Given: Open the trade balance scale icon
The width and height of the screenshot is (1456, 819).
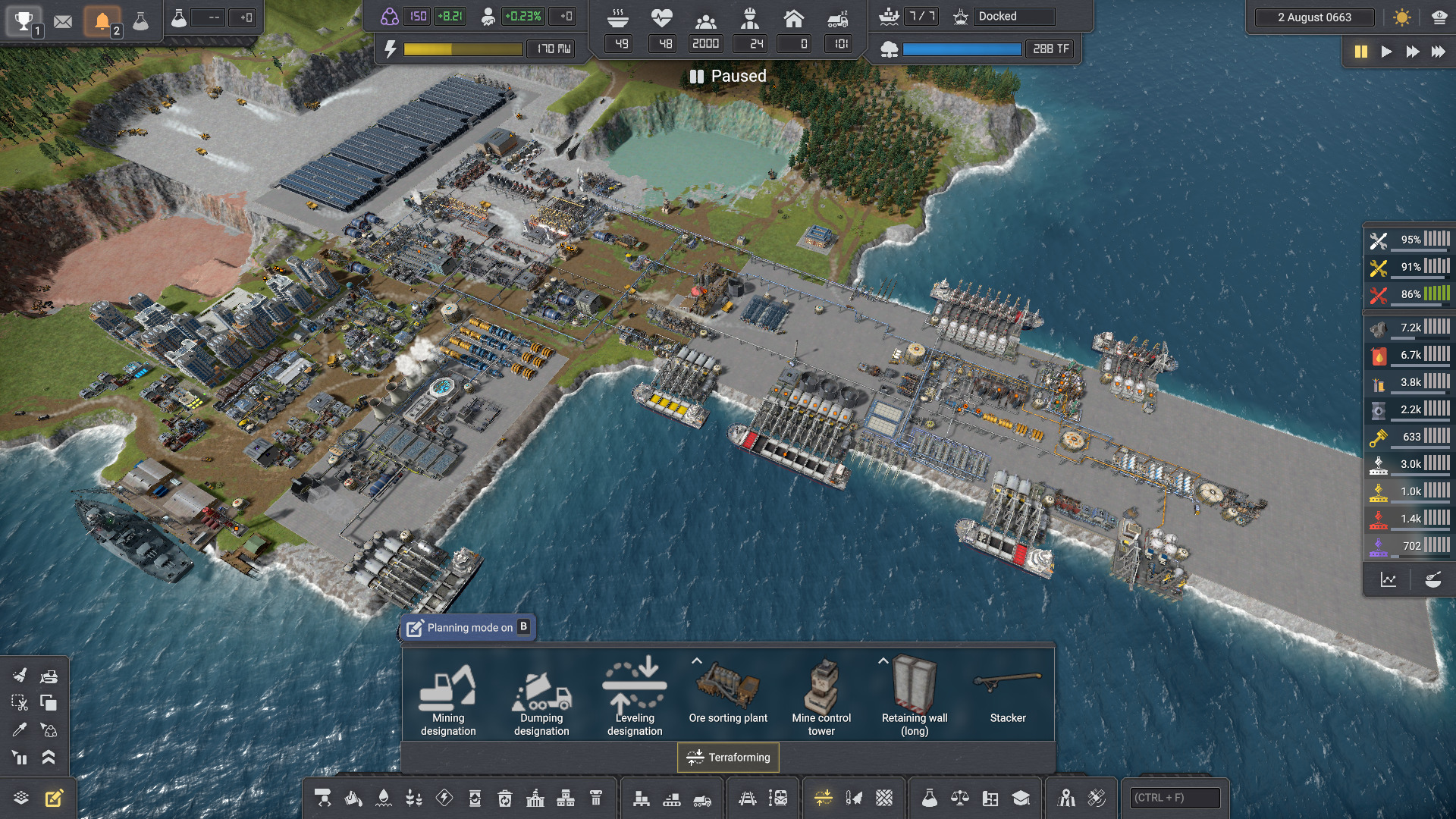Looking at the screenshot, I should pos(960,798).
